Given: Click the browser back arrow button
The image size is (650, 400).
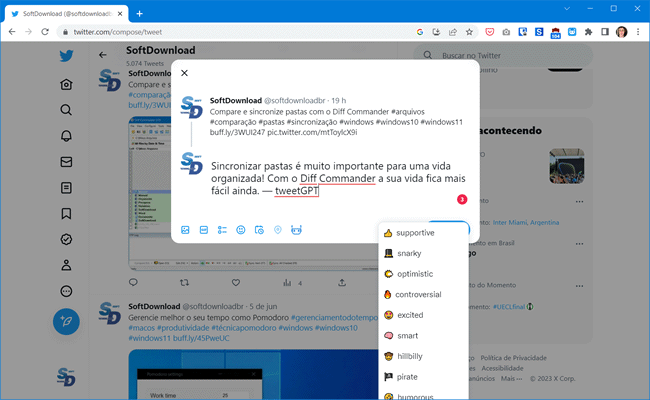Looking at the screenshot, I should [x=12, y=32].
